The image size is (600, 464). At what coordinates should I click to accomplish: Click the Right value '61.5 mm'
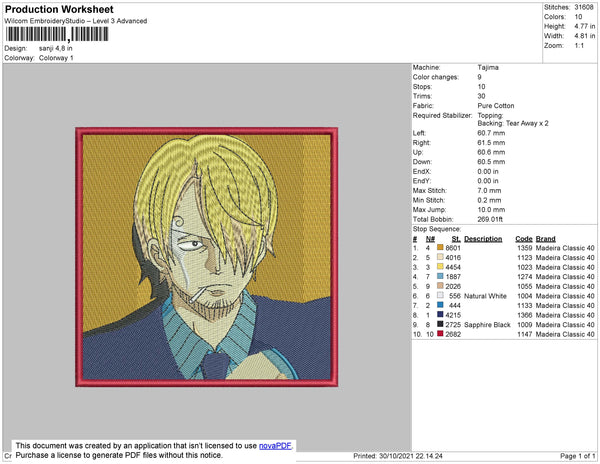[491, 143]
